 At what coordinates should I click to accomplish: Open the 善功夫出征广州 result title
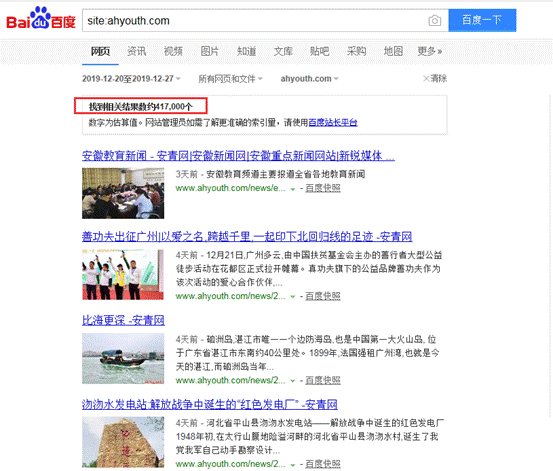pyautogui.click(x=247, y=236)
